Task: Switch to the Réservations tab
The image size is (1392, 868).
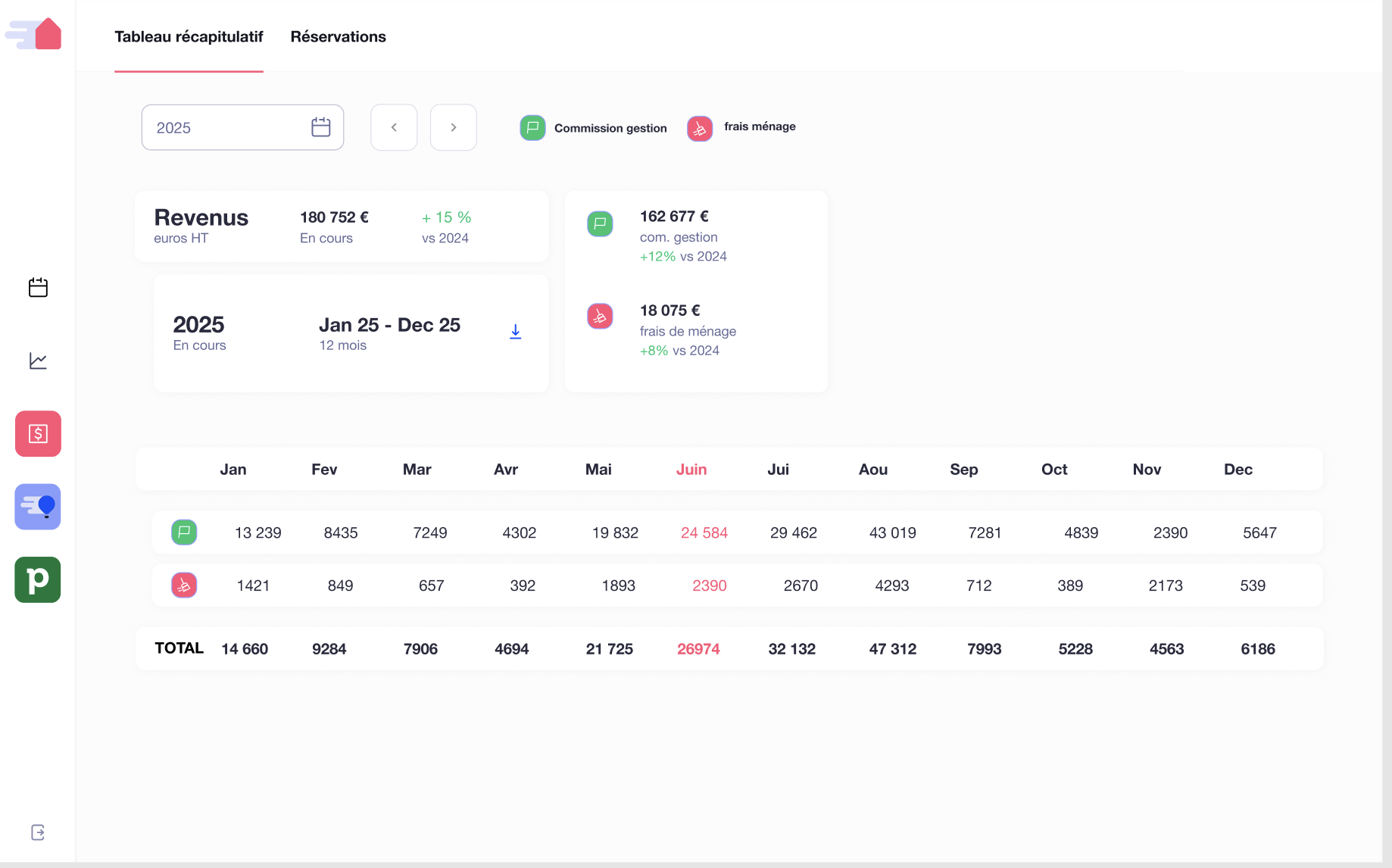Action: pyautogui.click(x=338, y=36)
